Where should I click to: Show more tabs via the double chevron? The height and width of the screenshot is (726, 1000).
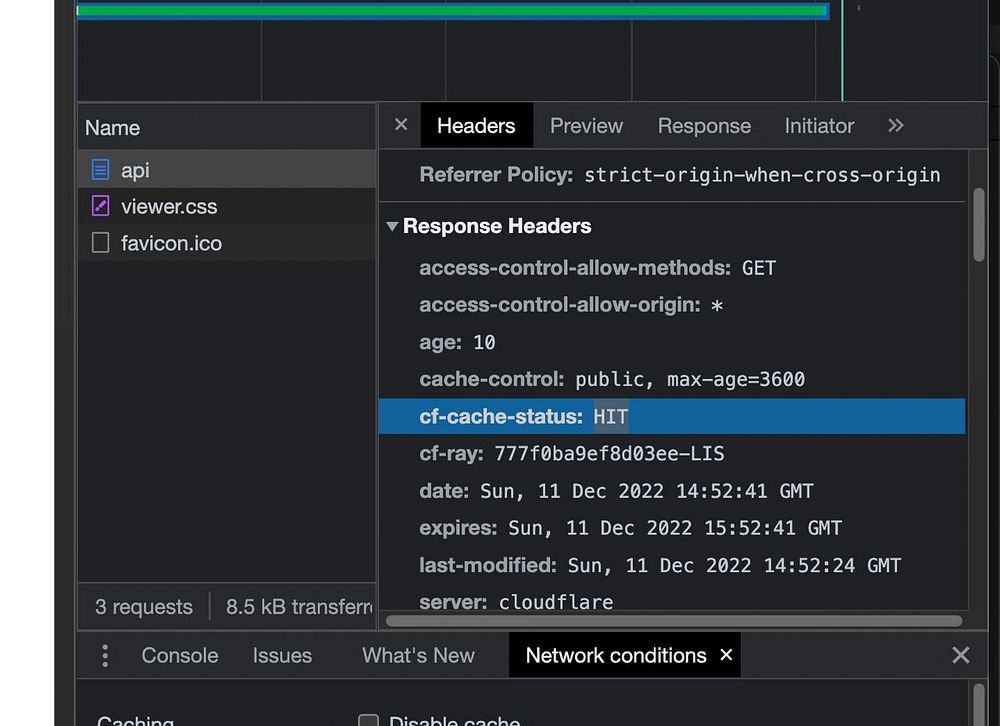click(895, 125)
